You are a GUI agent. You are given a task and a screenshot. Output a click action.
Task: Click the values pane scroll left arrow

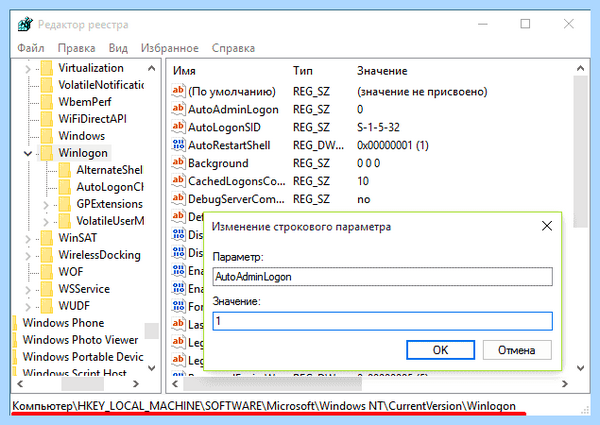(x=175, y=384)
